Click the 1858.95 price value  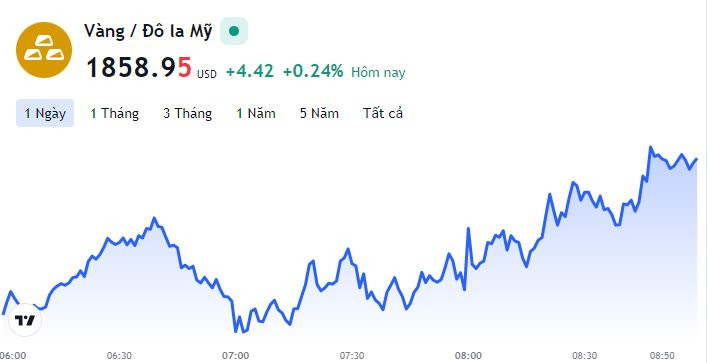tap(139, 68)
